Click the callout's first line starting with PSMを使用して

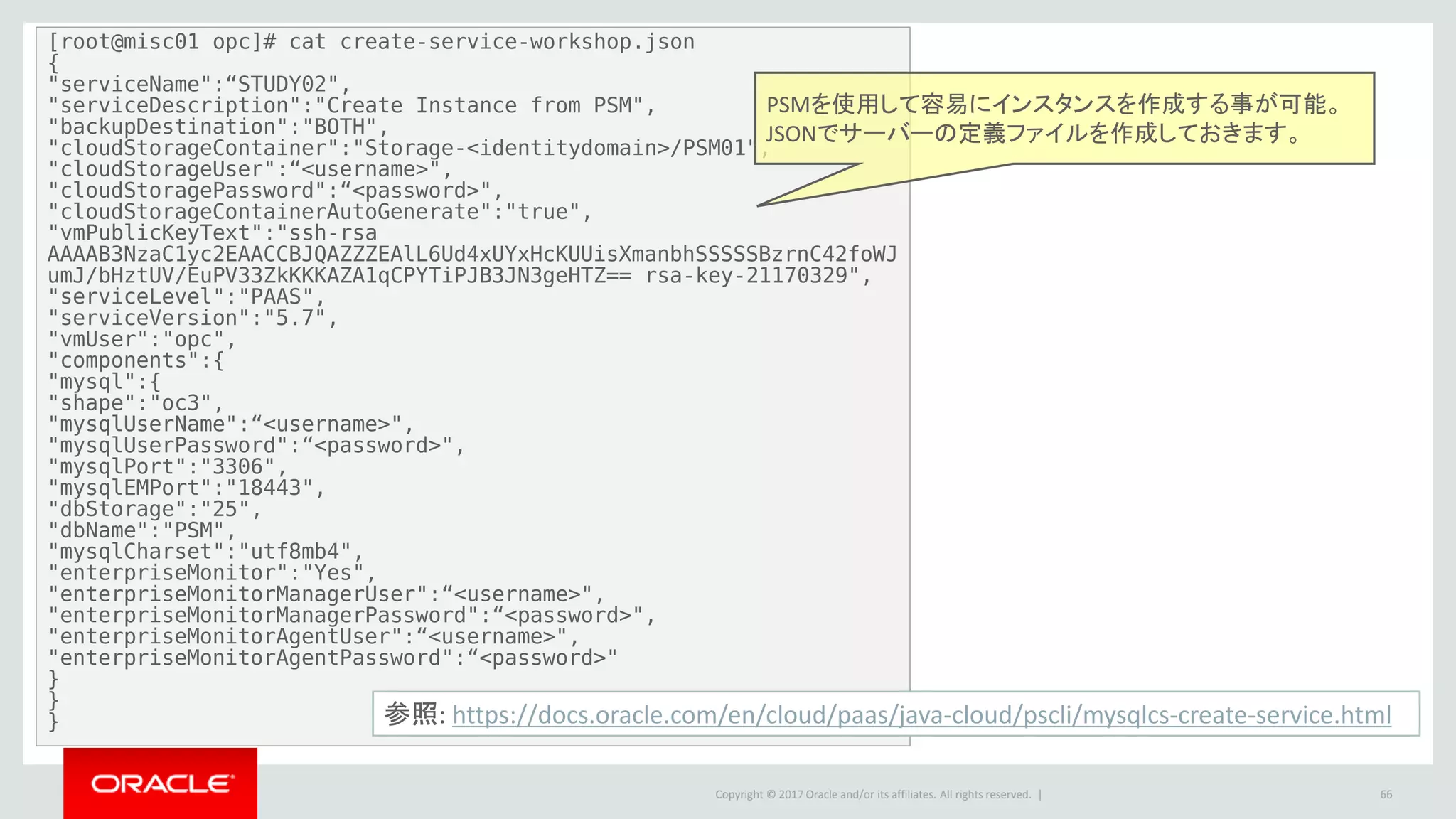1054,105
